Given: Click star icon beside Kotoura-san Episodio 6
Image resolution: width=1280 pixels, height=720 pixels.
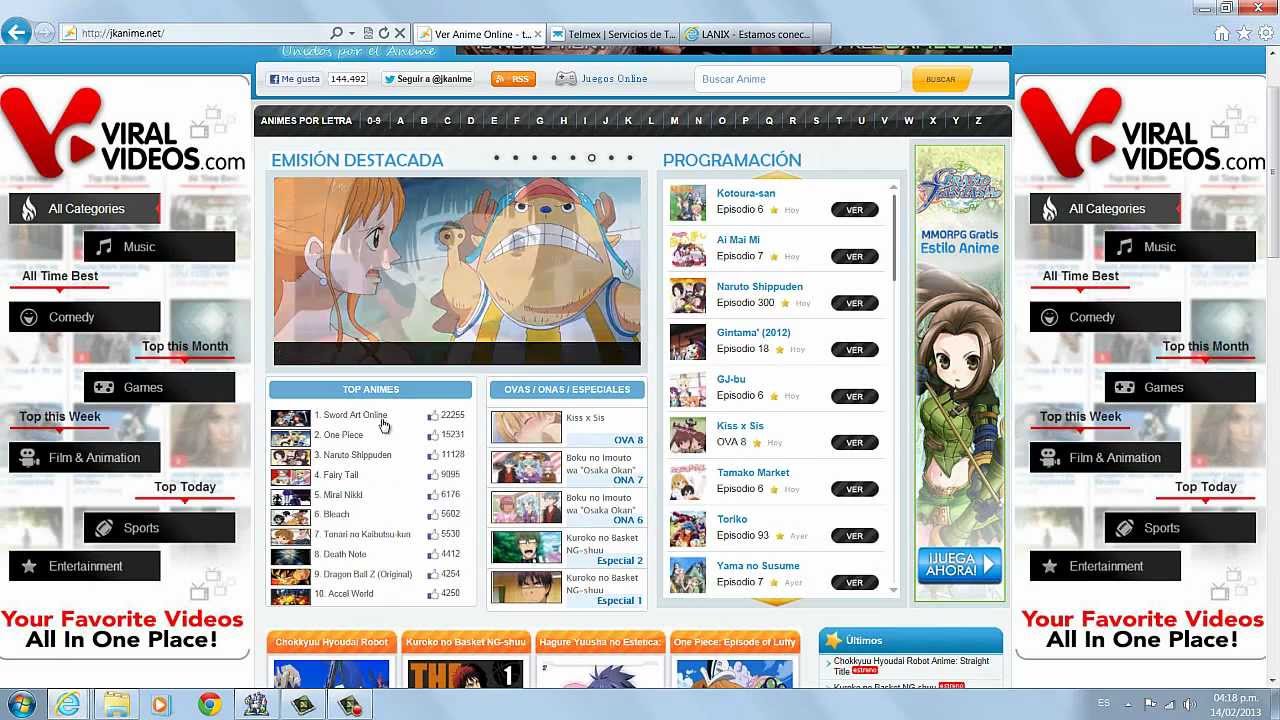Looking at the screenshot, I should tap(775, 210).
